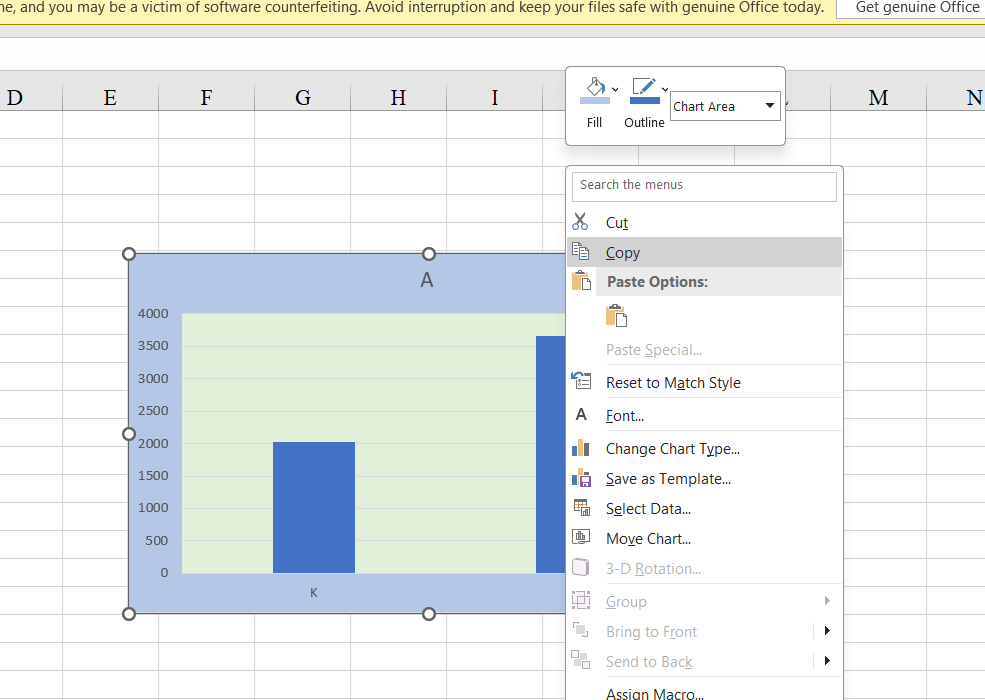This screenshot has height=700, width=985.
Task: Click the Save as Template icon
Action: [581, 478]
